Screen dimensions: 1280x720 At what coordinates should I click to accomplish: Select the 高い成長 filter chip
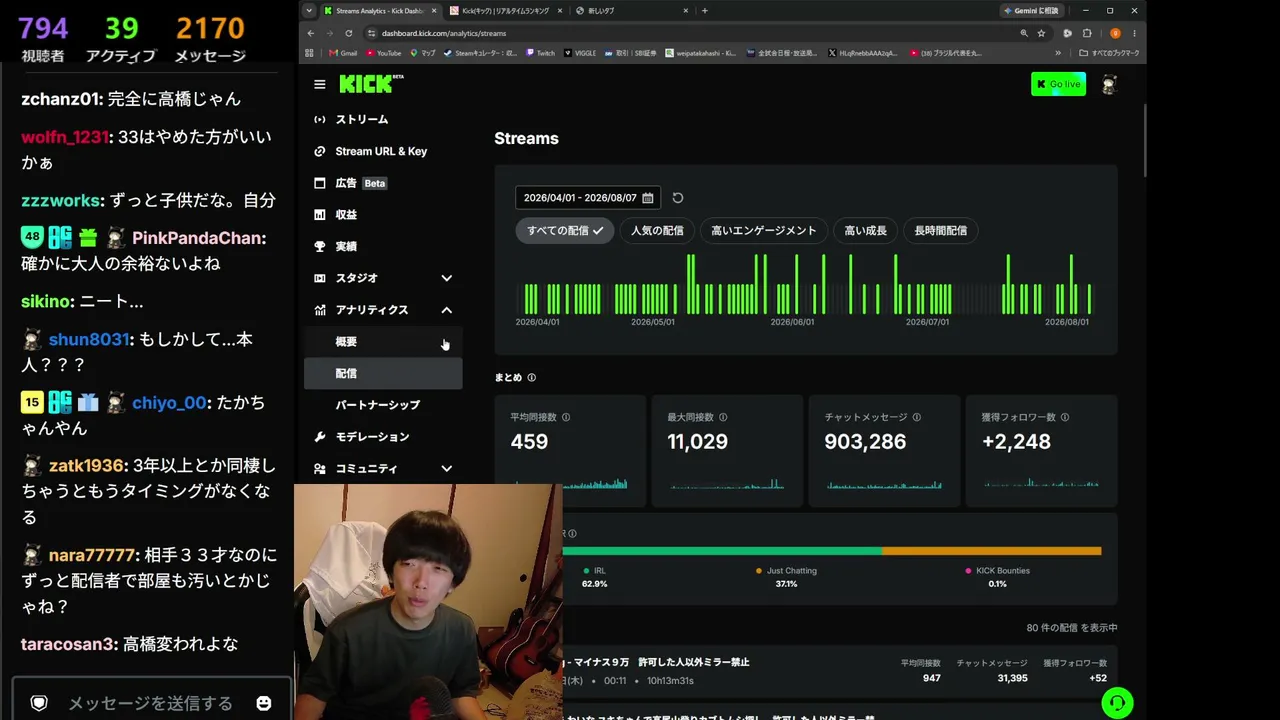click(x=866, y=231)
